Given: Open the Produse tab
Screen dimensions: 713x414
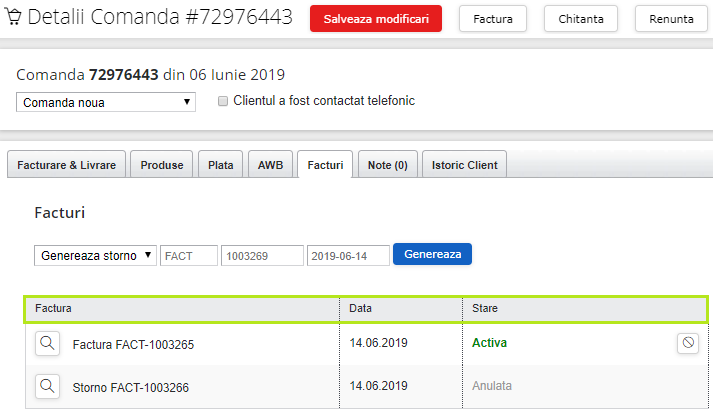Looking at the screenshot, I should click(162, 165).
